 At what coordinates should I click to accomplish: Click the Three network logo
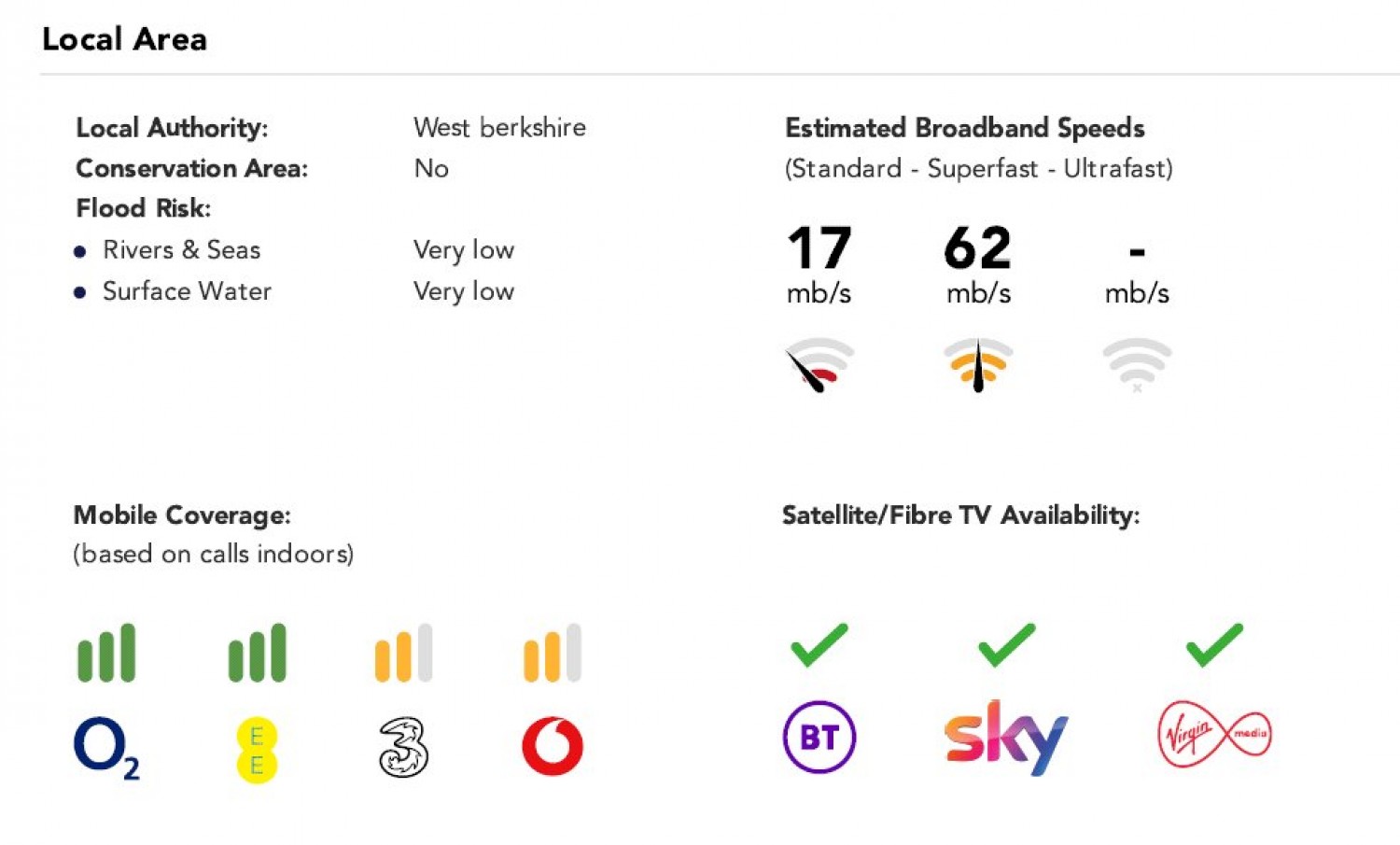pos(403,748)
